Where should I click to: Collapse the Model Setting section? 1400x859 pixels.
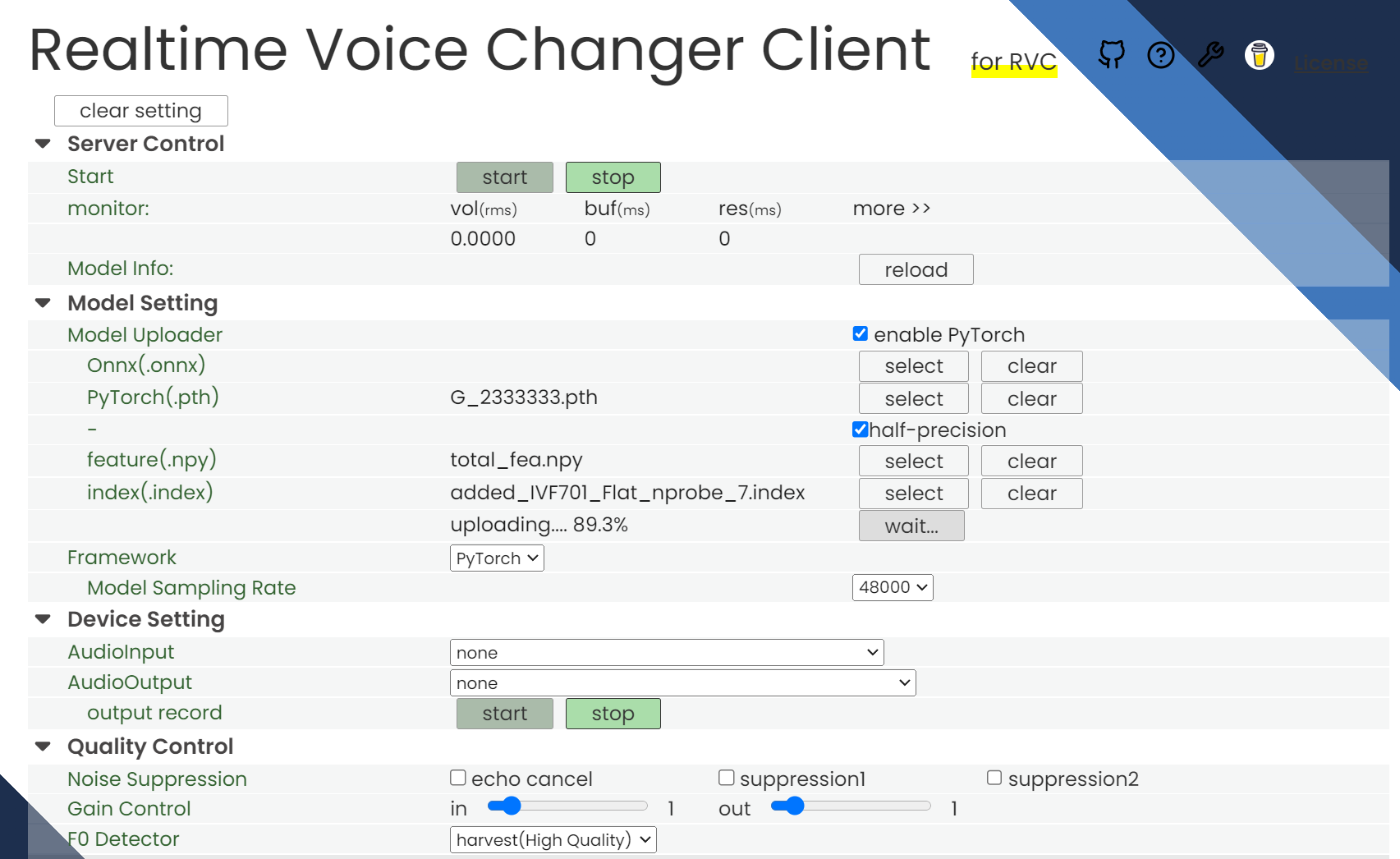[x=44, y=303]
